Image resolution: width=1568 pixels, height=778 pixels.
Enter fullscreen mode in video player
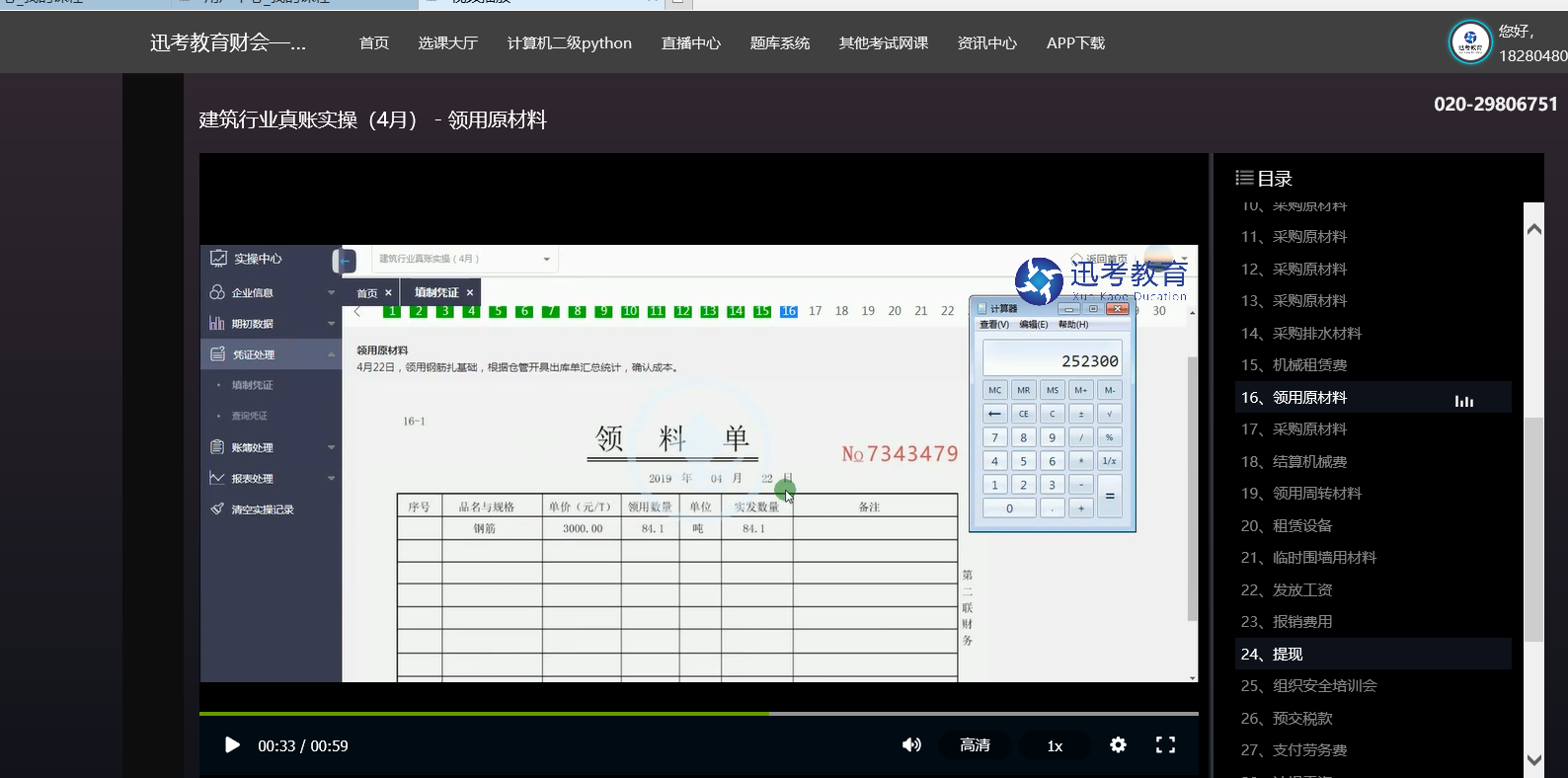point(1165,745)
